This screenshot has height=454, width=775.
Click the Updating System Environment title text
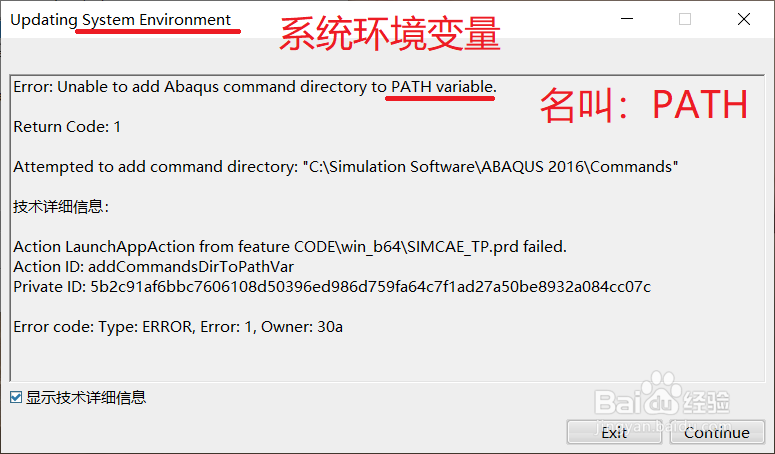(120, 20)
